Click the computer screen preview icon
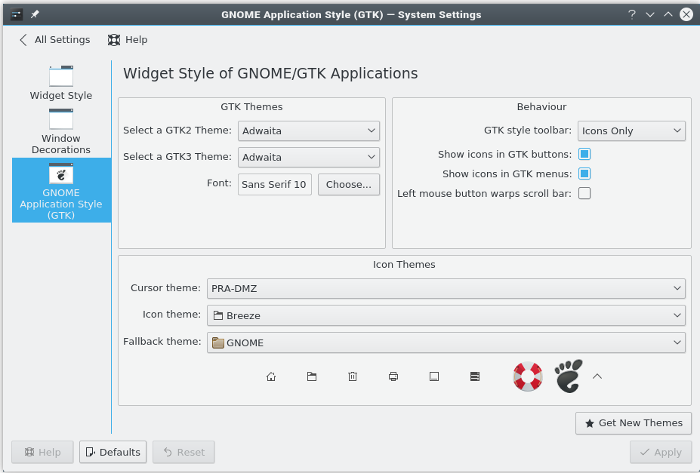Viewport: 700px width, 473px height. [434, 377]
